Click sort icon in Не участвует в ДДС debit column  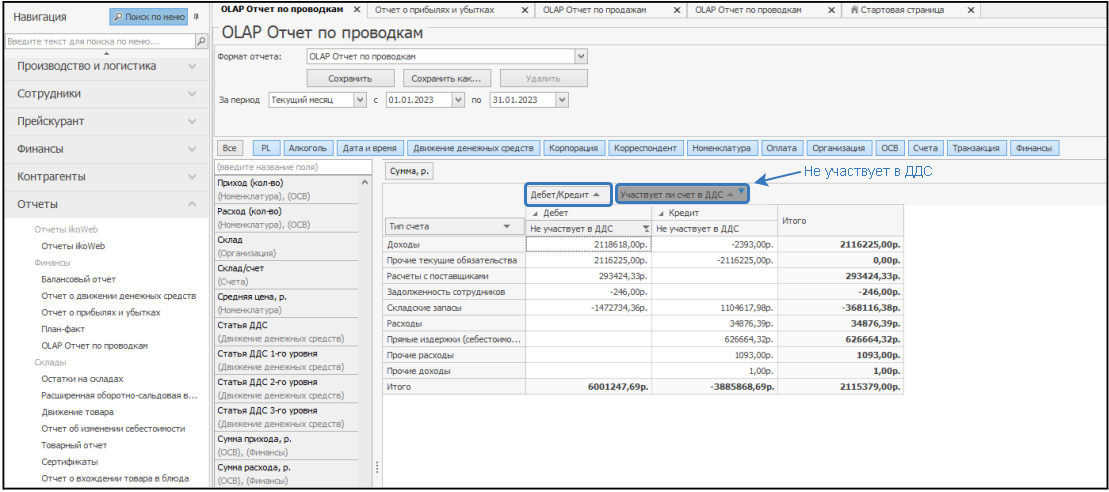646,229
